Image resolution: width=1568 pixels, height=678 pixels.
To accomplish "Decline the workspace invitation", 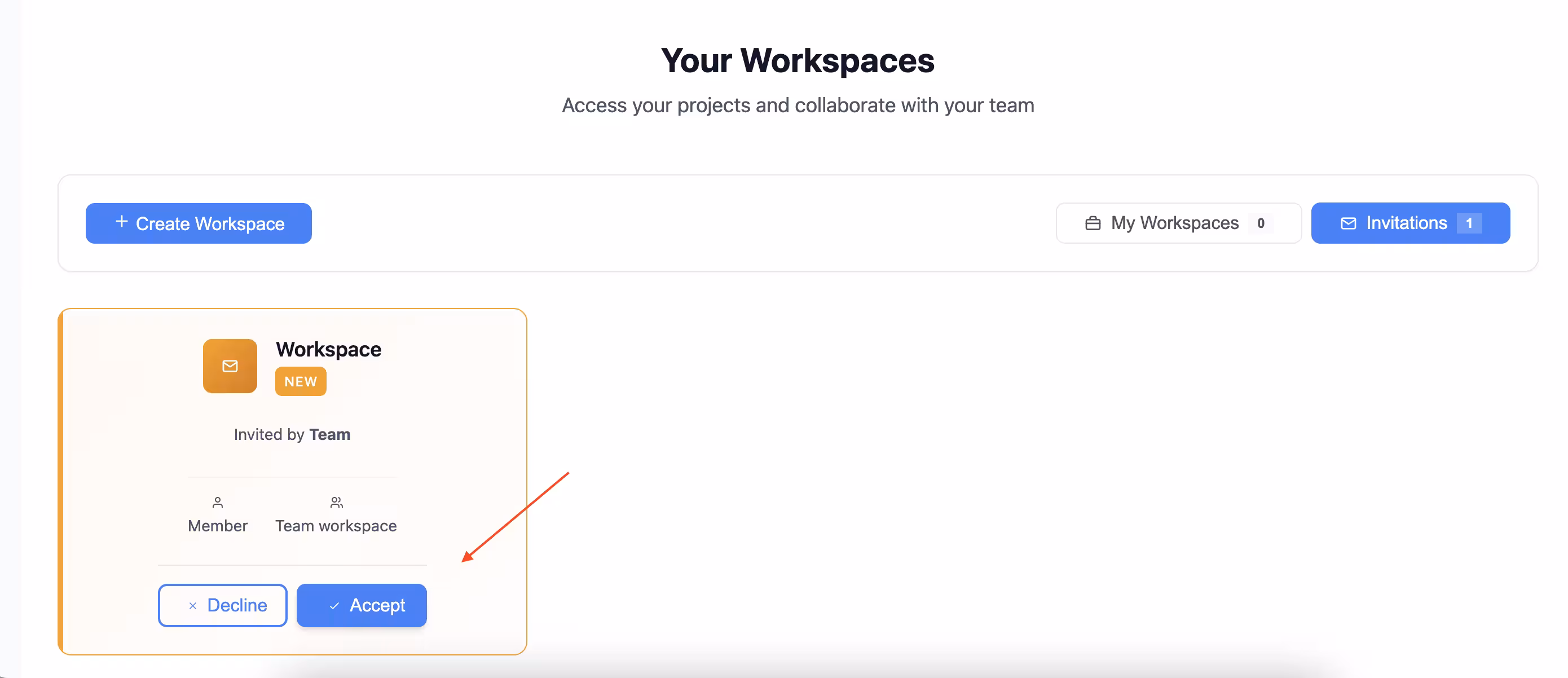I will tap(222, 605).
